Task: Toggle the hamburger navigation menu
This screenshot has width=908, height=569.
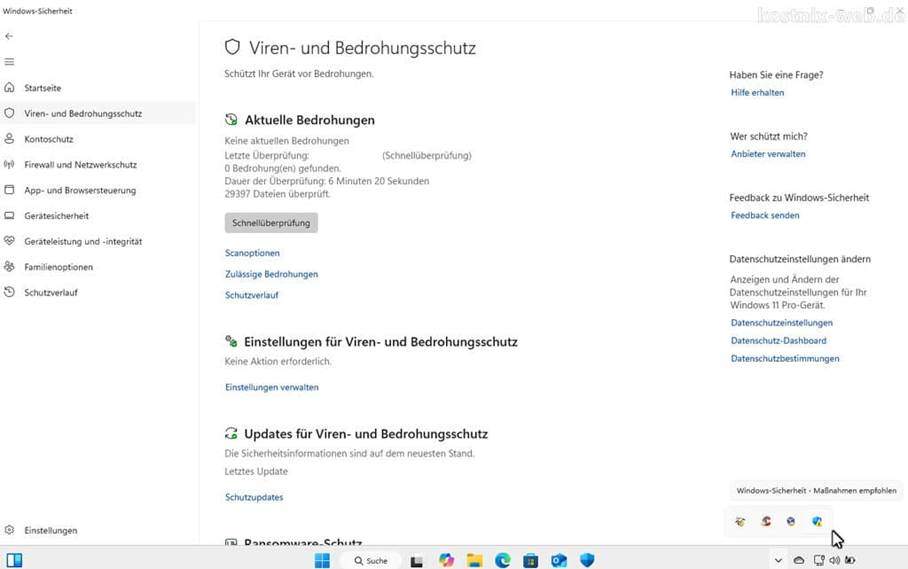Action: [x=9, y=62]
